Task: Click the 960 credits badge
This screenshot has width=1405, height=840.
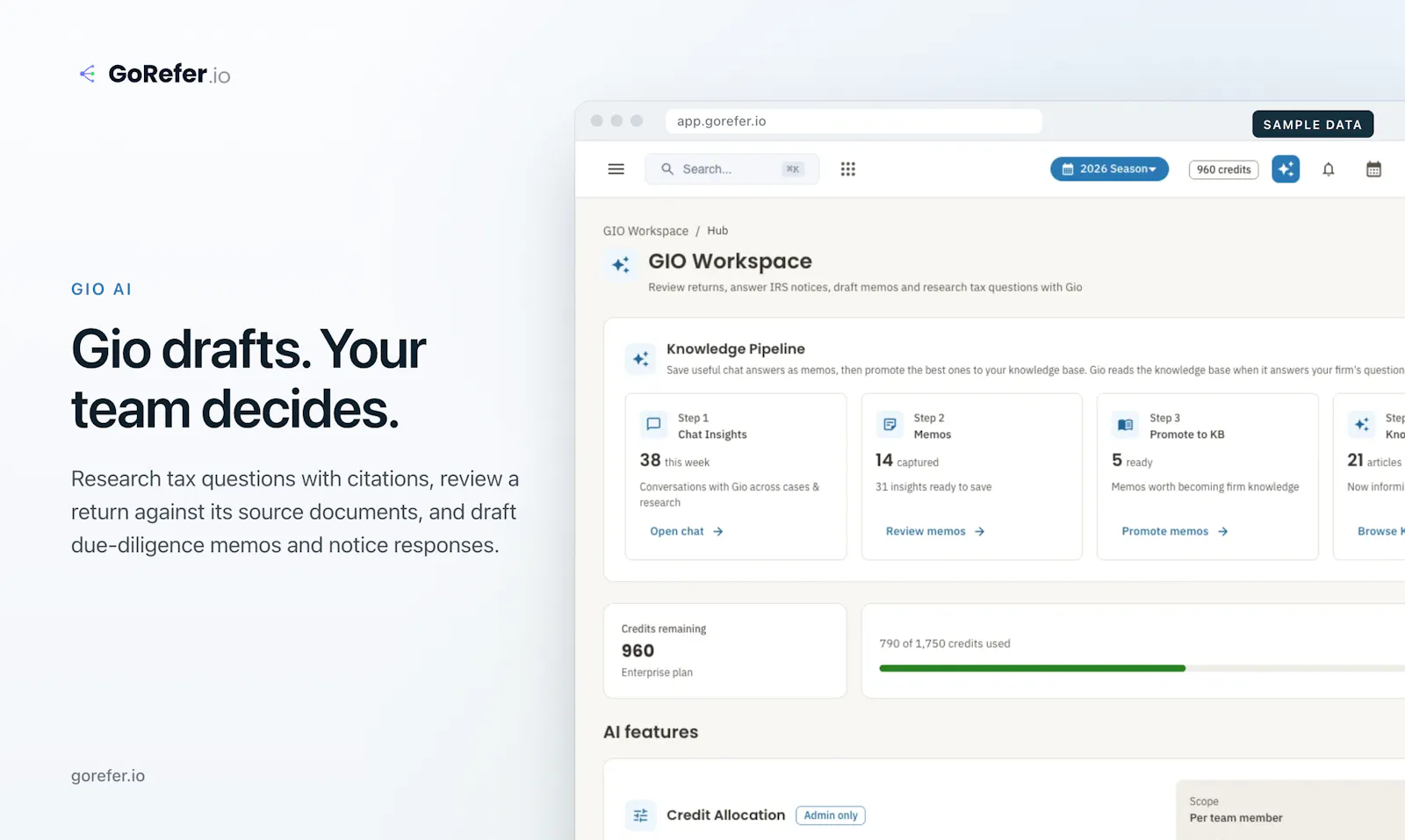Action: point(1223,169)
